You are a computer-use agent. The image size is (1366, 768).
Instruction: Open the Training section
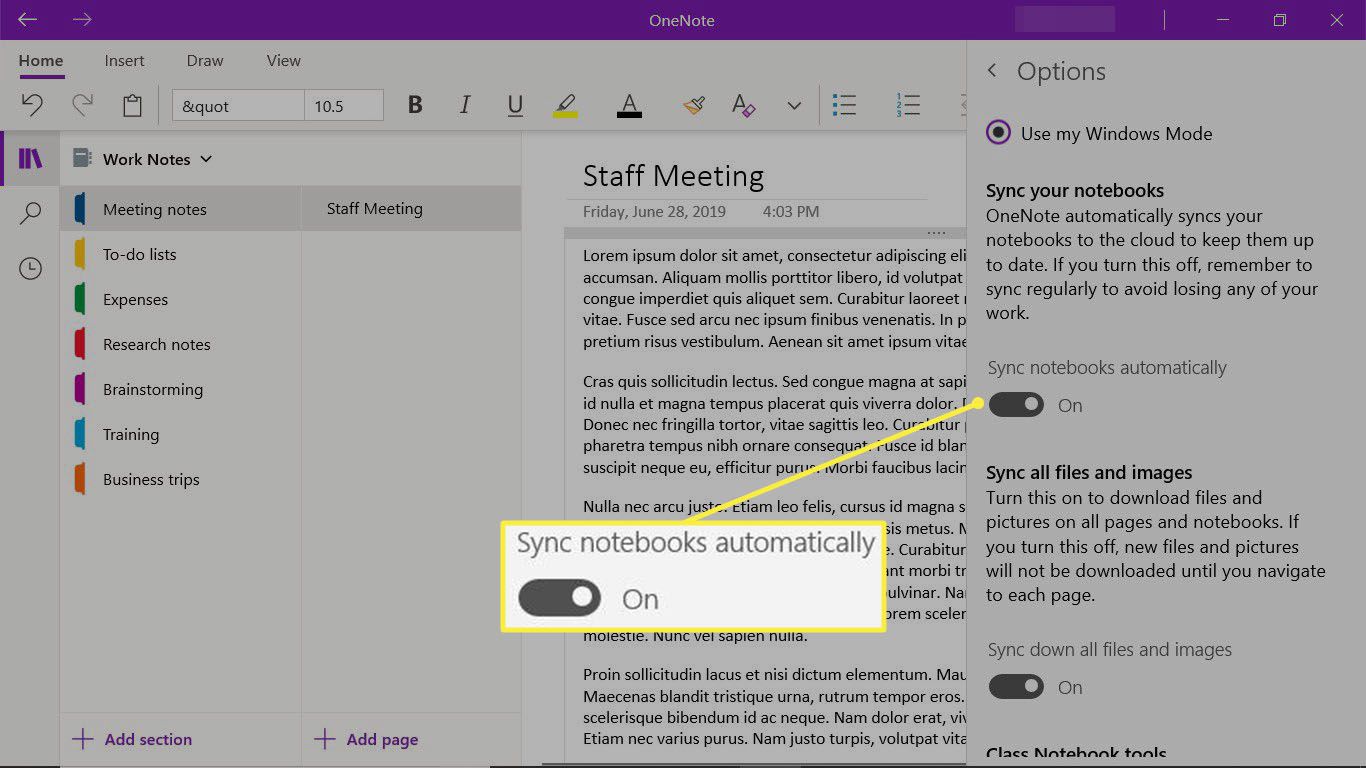(180, 434)
